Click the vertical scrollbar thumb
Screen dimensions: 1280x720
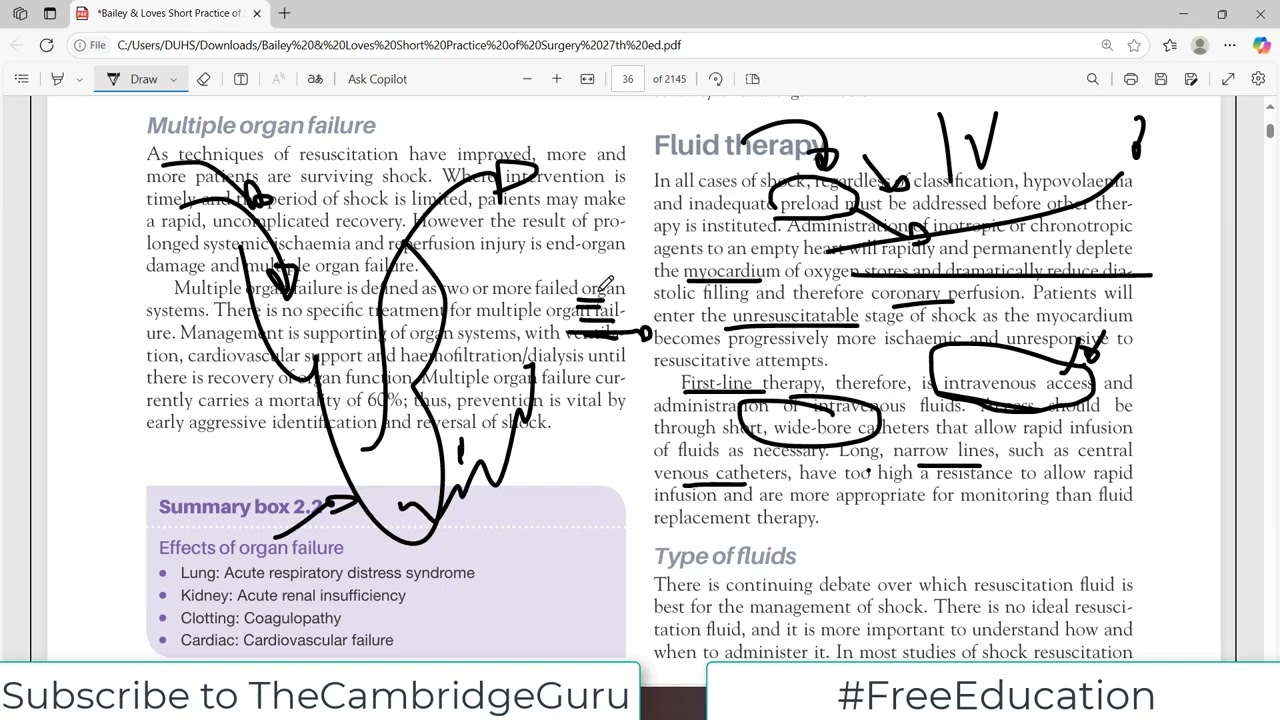[x=1270, y=131]
